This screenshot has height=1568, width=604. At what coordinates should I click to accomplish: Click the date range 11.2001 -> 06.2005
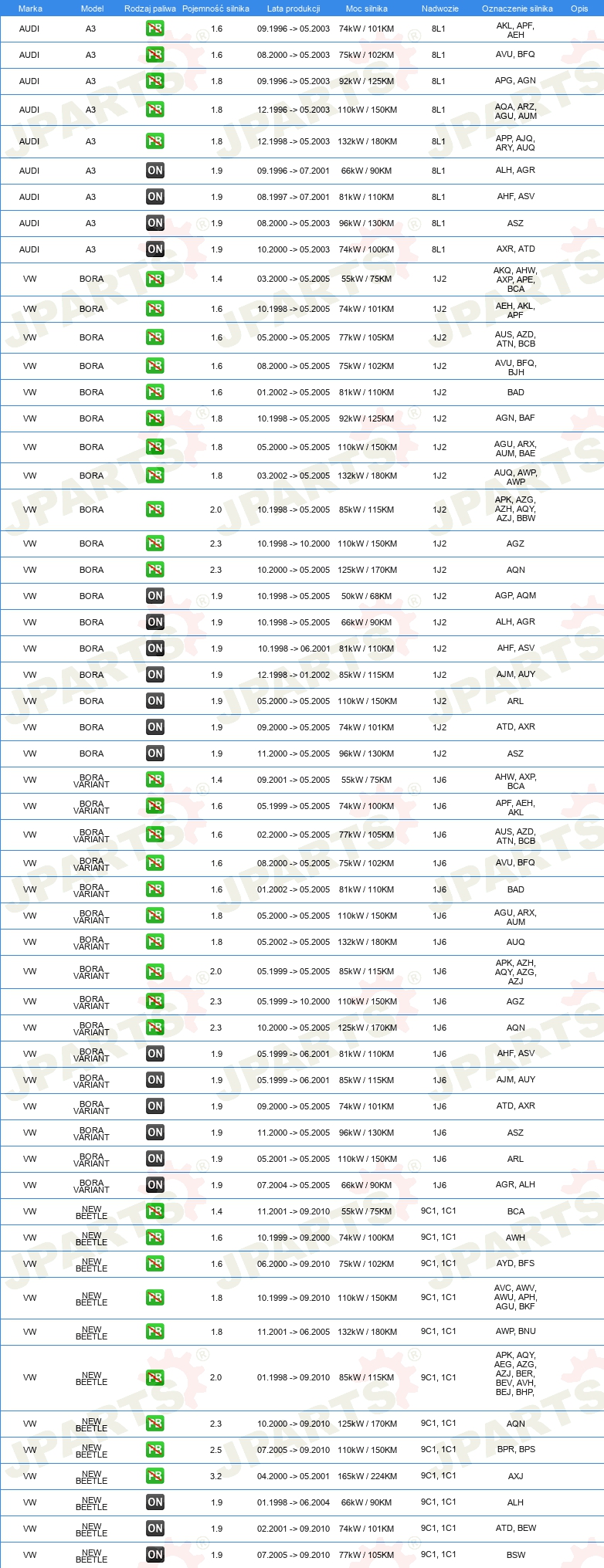[294, 1332]
